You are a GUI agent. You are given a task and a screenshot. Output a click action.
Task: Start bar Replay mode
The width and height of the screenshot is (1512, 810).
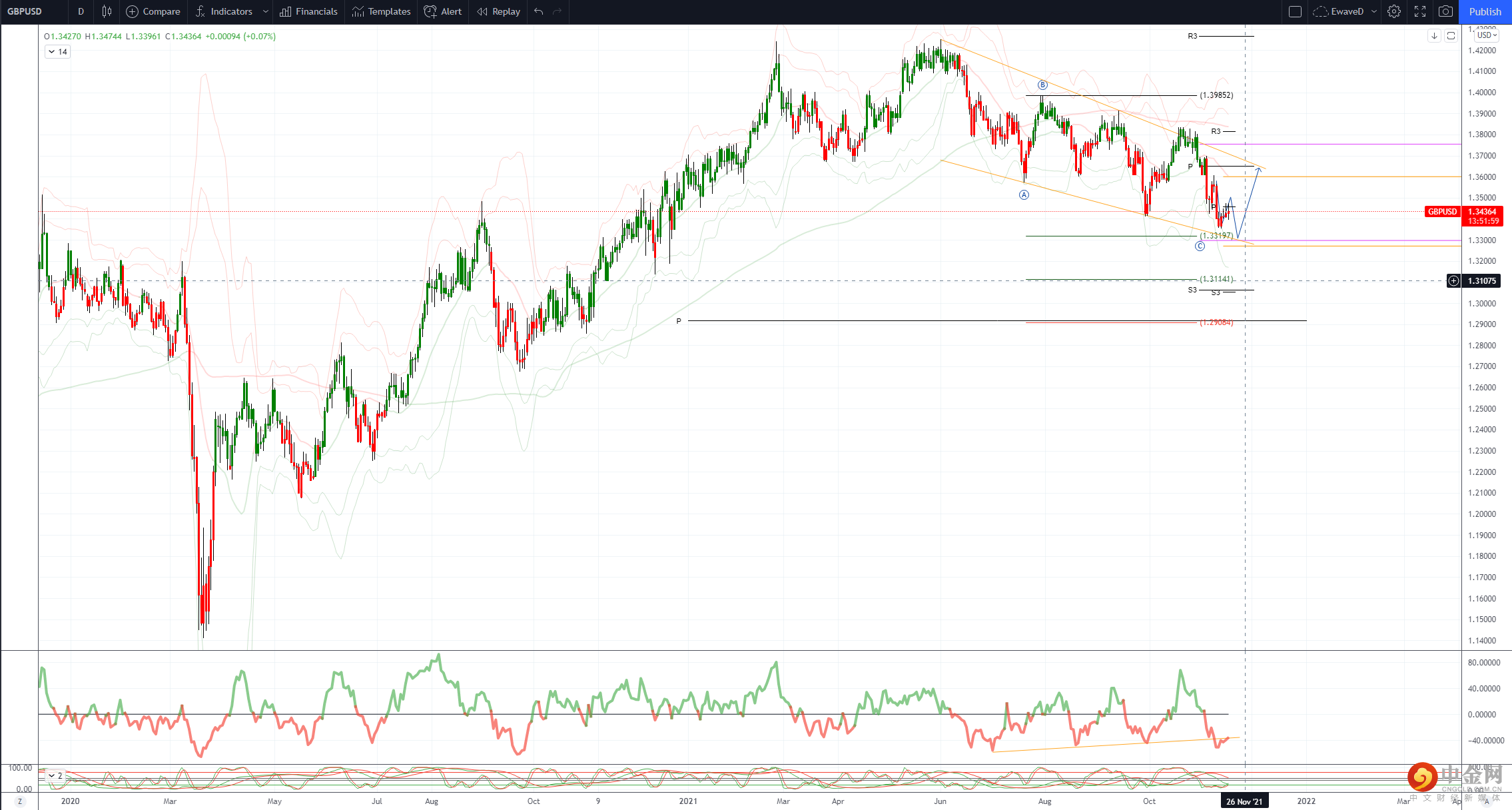(498, 11)
